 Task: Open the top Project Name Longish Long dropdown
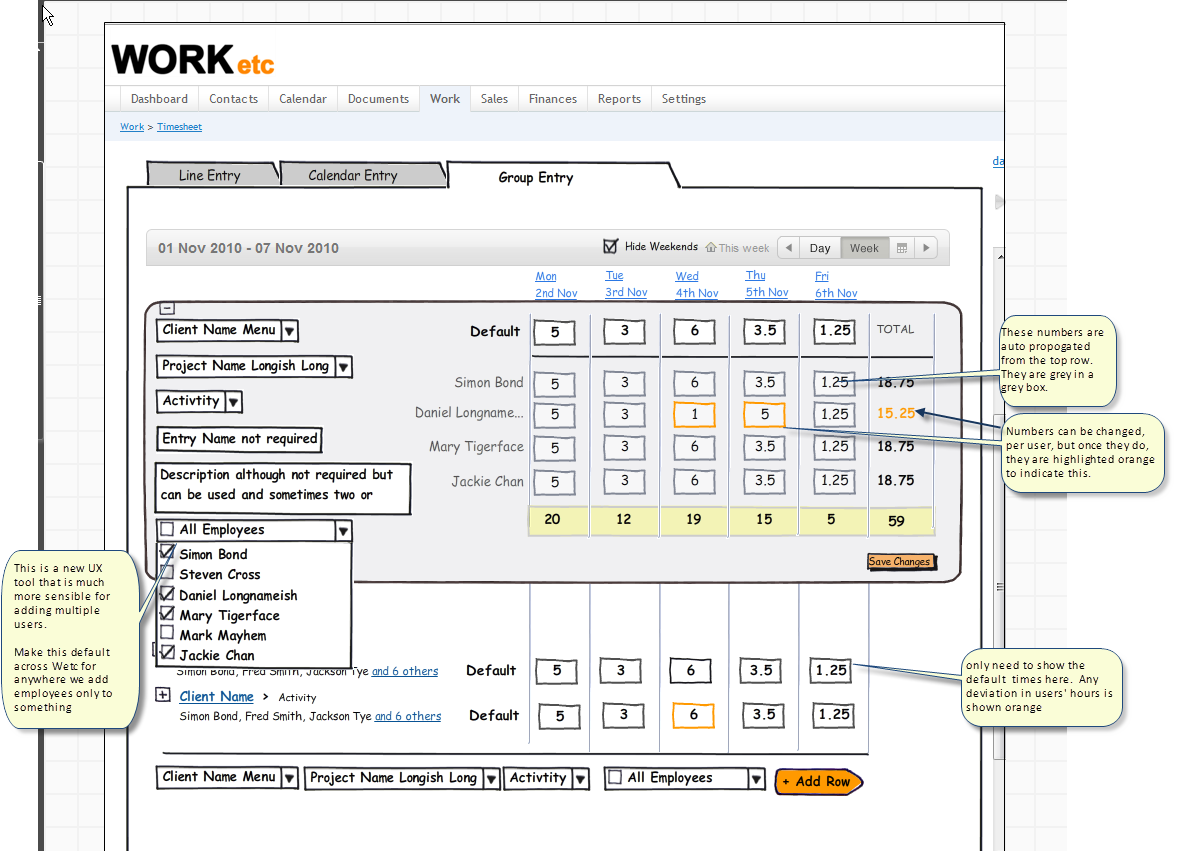pos(343,367)
